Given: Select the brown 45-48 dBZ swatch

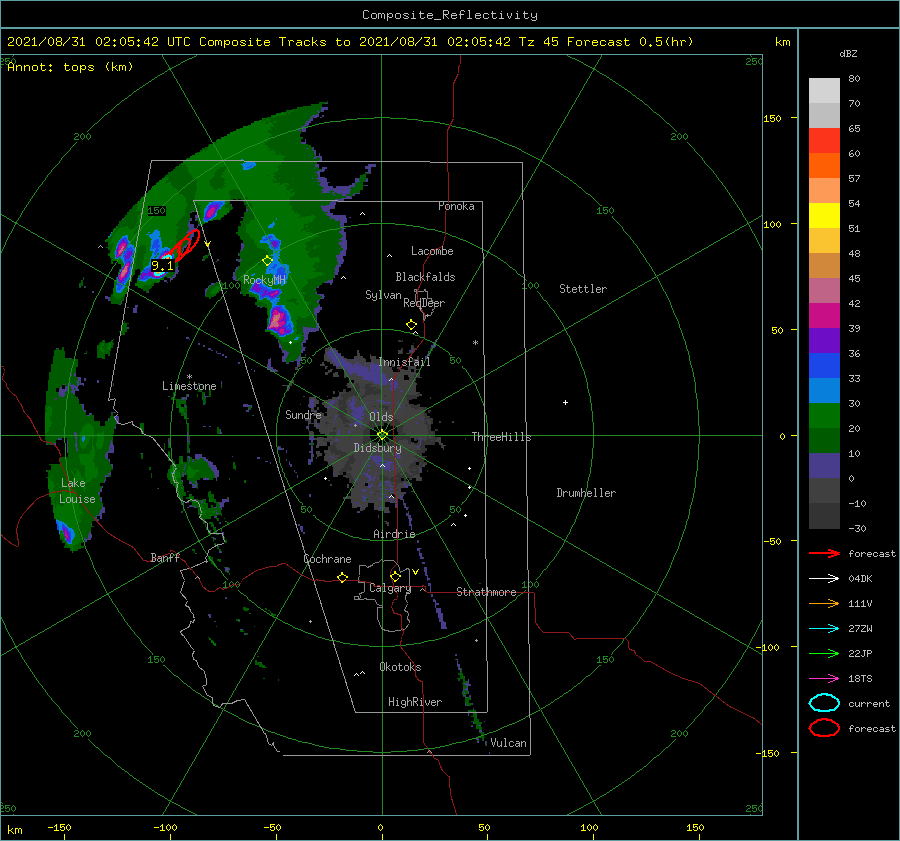Looking at the screenshot, I should pyautogui.click(x=824, y=266).
